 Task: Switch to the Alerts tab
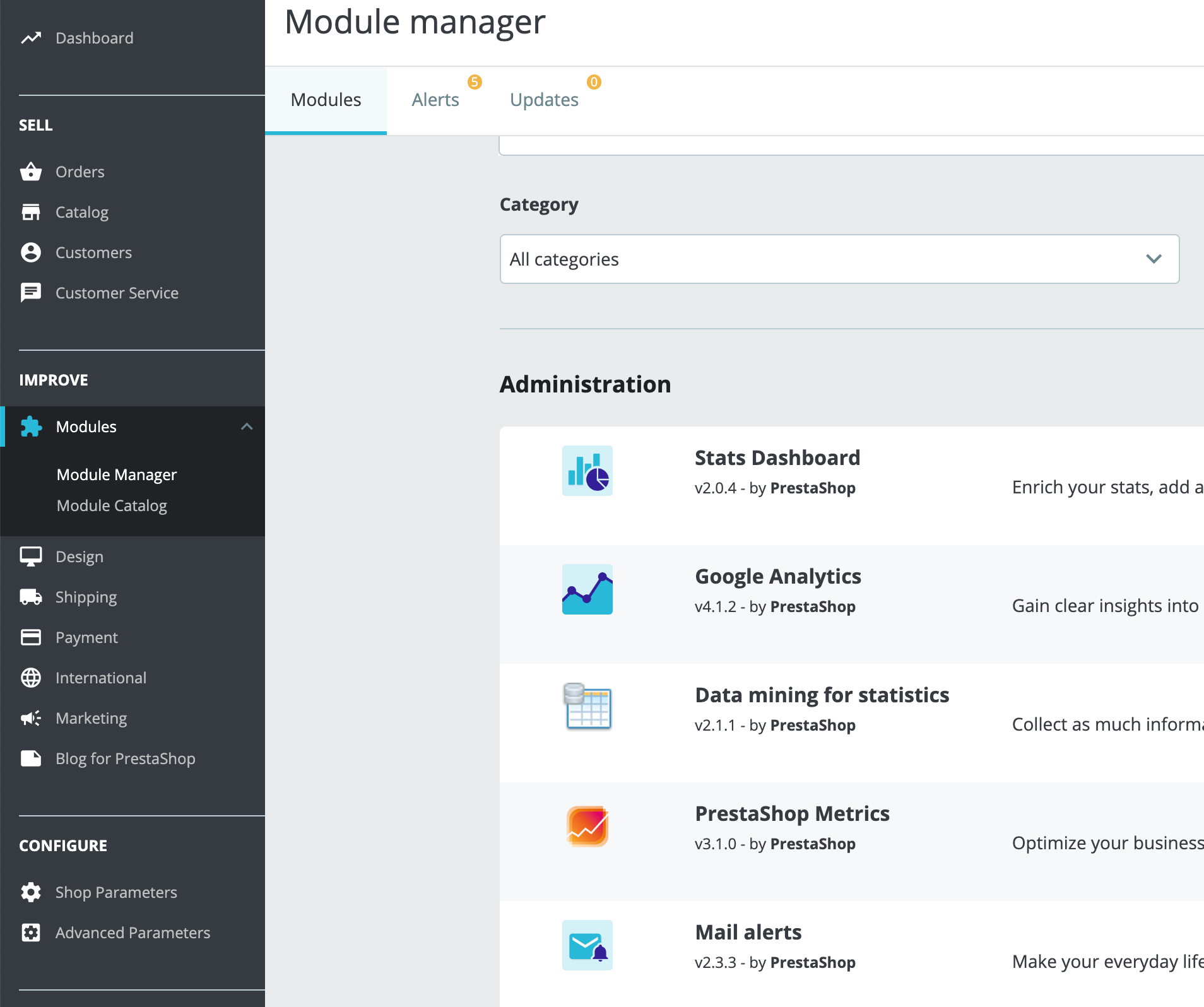[435, 100]
